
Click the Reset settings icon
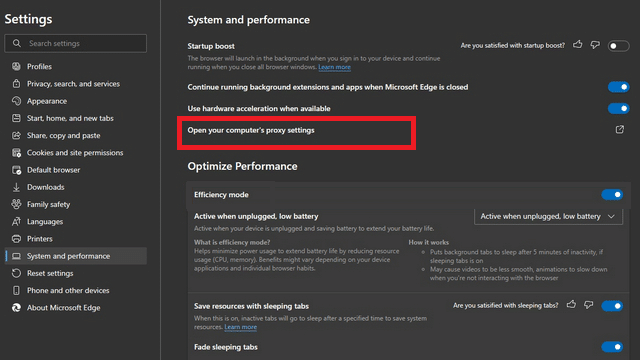pos(16,273)
